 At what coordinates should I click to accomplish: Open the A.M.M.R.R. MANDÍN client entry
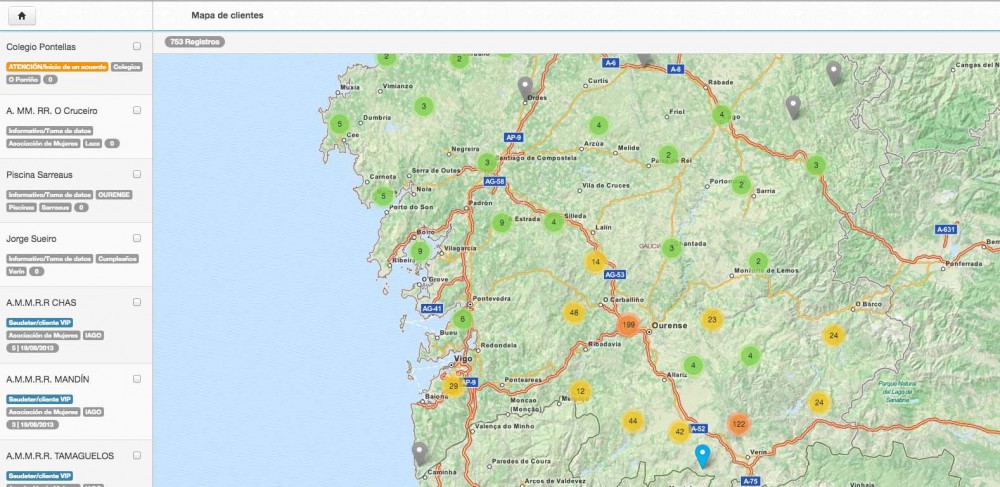click(x=47, y=380)
